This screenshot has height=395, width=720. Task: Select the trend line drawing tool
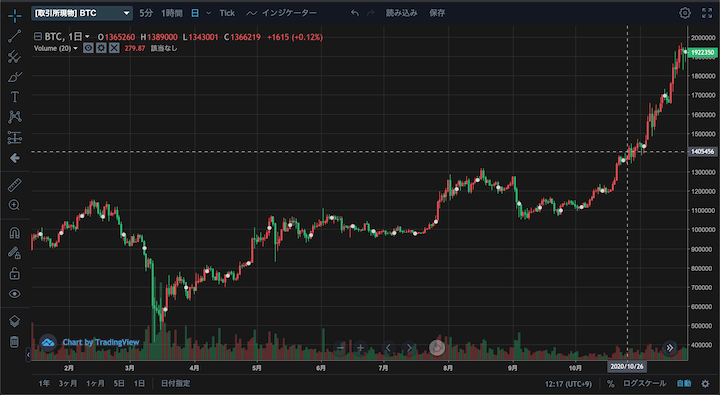(15, 36)
